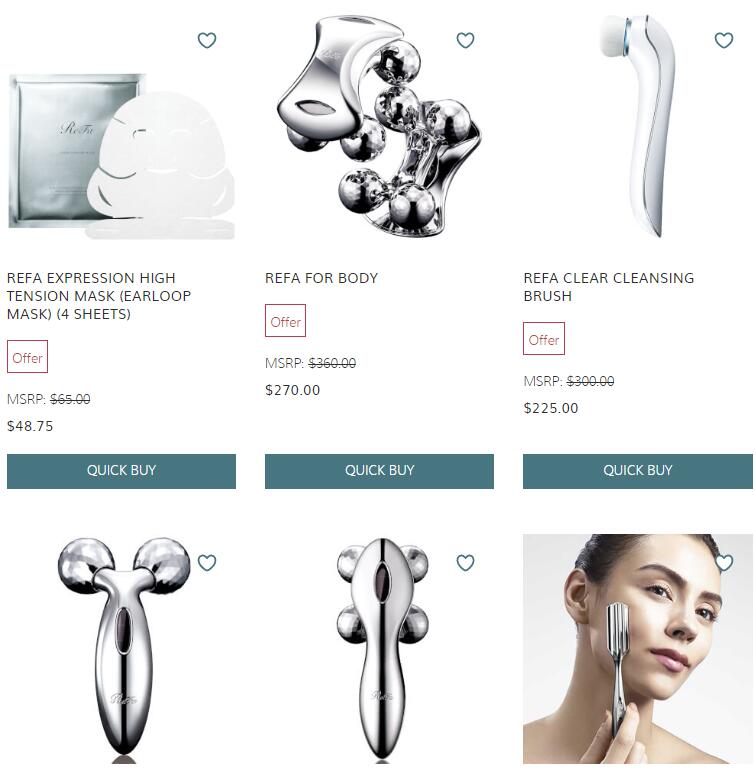View the white cleansing brush image

(636, 125)
